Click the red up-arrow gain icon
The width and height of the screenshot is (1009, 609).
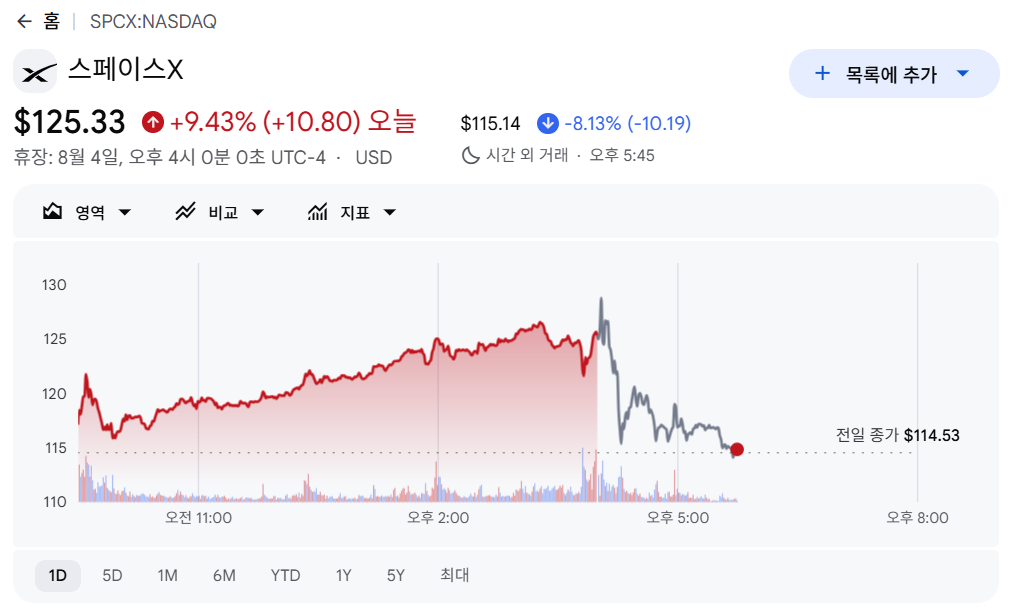pos(153,122)
